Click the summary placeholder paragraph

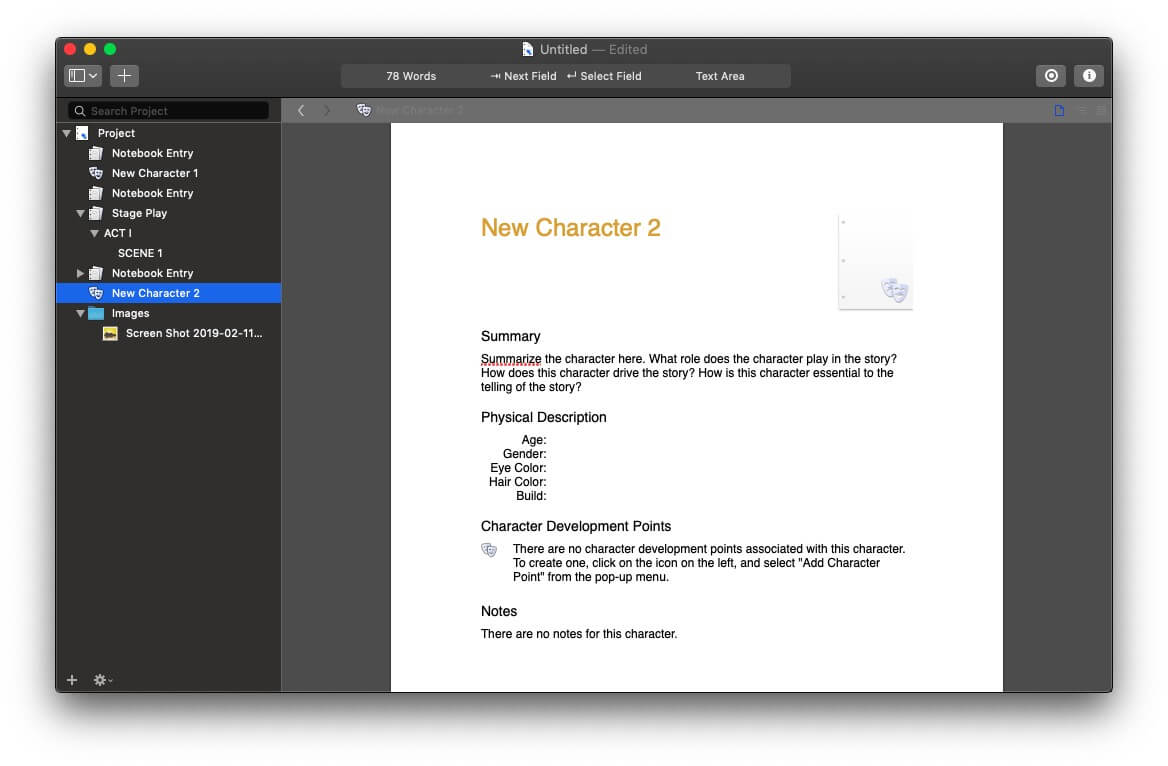point(688,373)
